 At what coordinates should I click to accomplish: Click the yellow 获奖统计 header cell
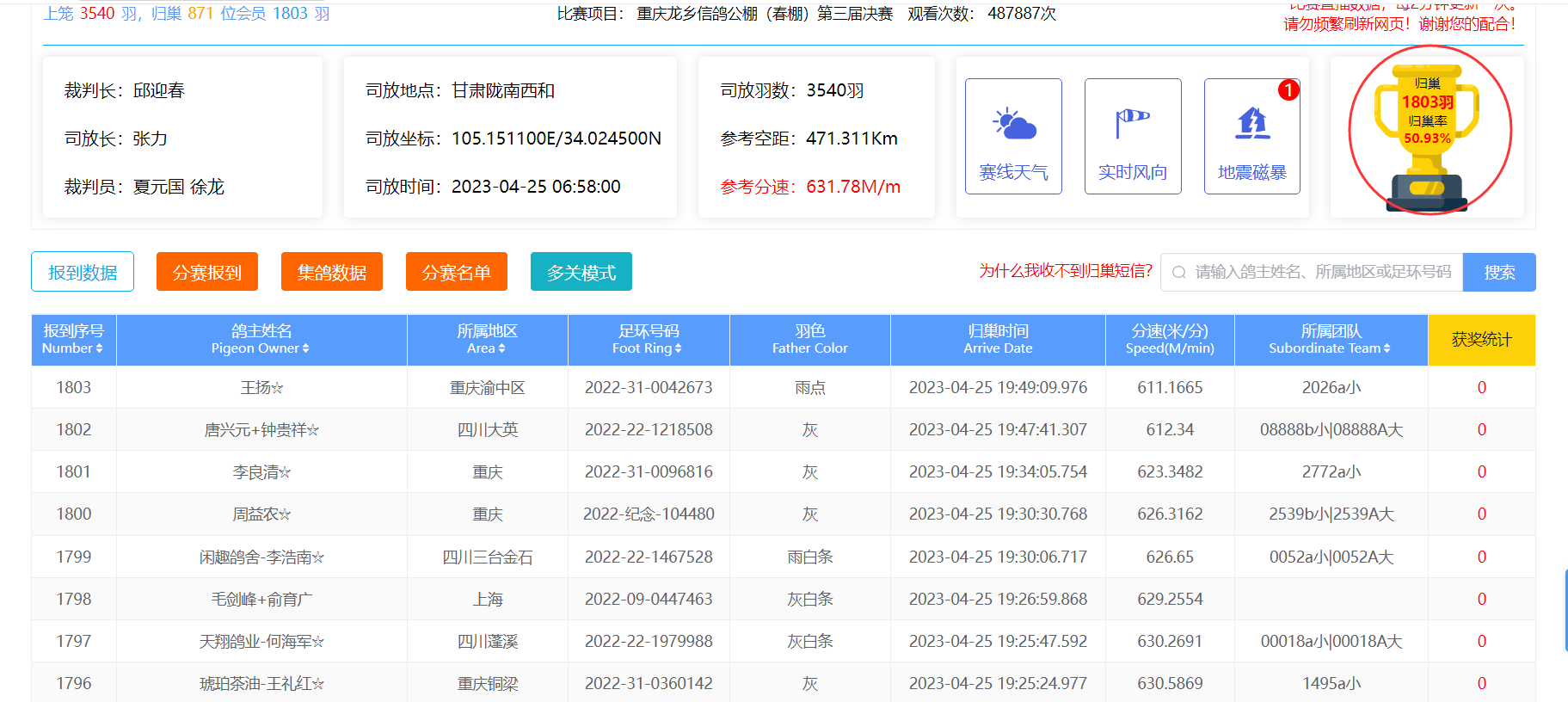point(1481,340)
